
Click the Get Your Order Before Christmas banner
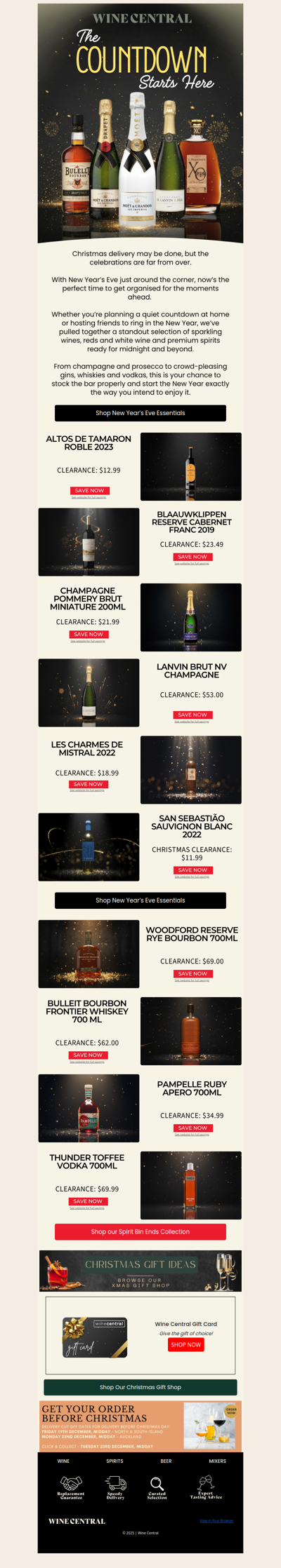(x=140, y=1426)
